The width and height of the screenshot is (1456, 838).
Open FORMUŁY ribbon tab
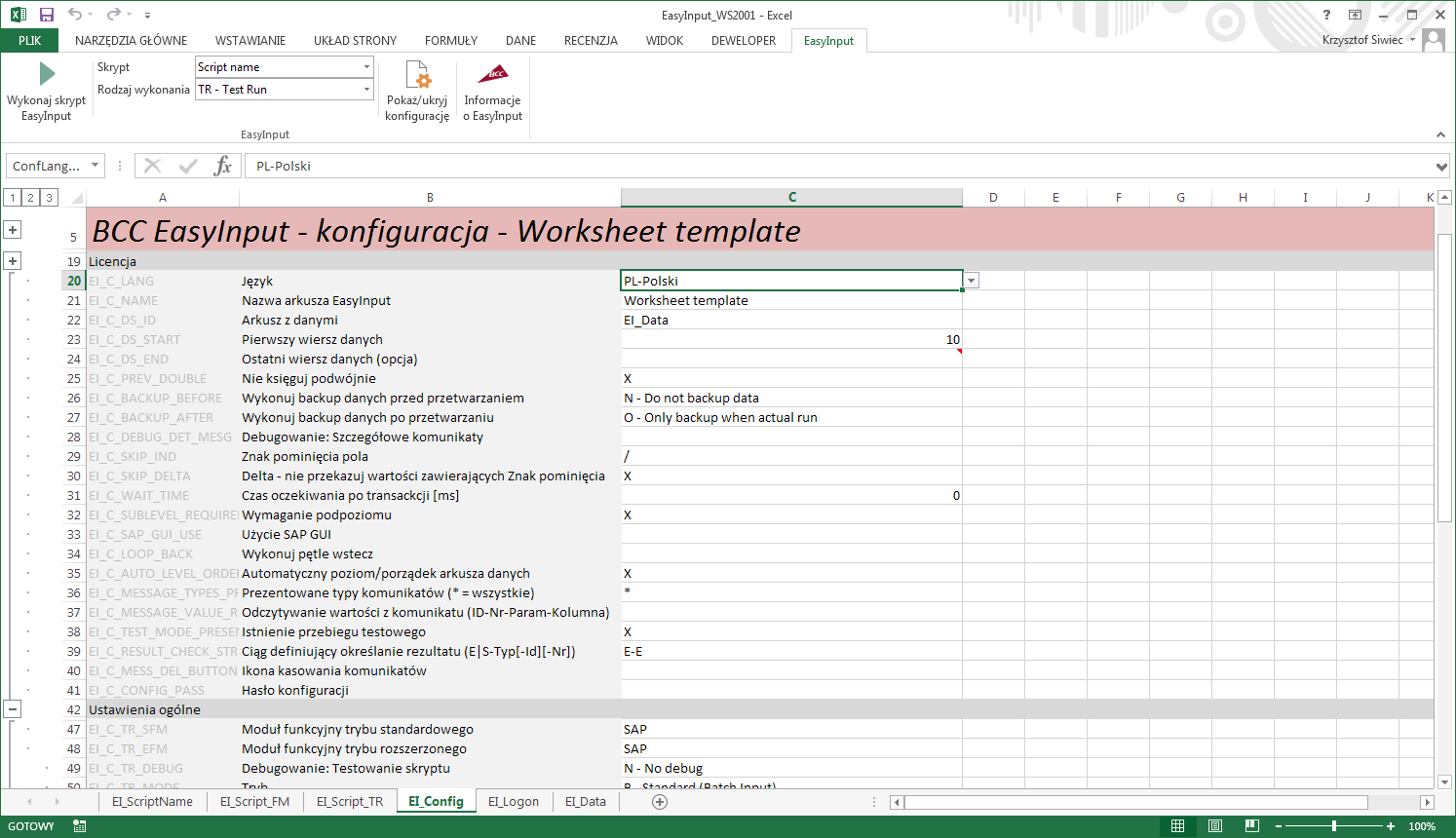[x=451, y=41]
